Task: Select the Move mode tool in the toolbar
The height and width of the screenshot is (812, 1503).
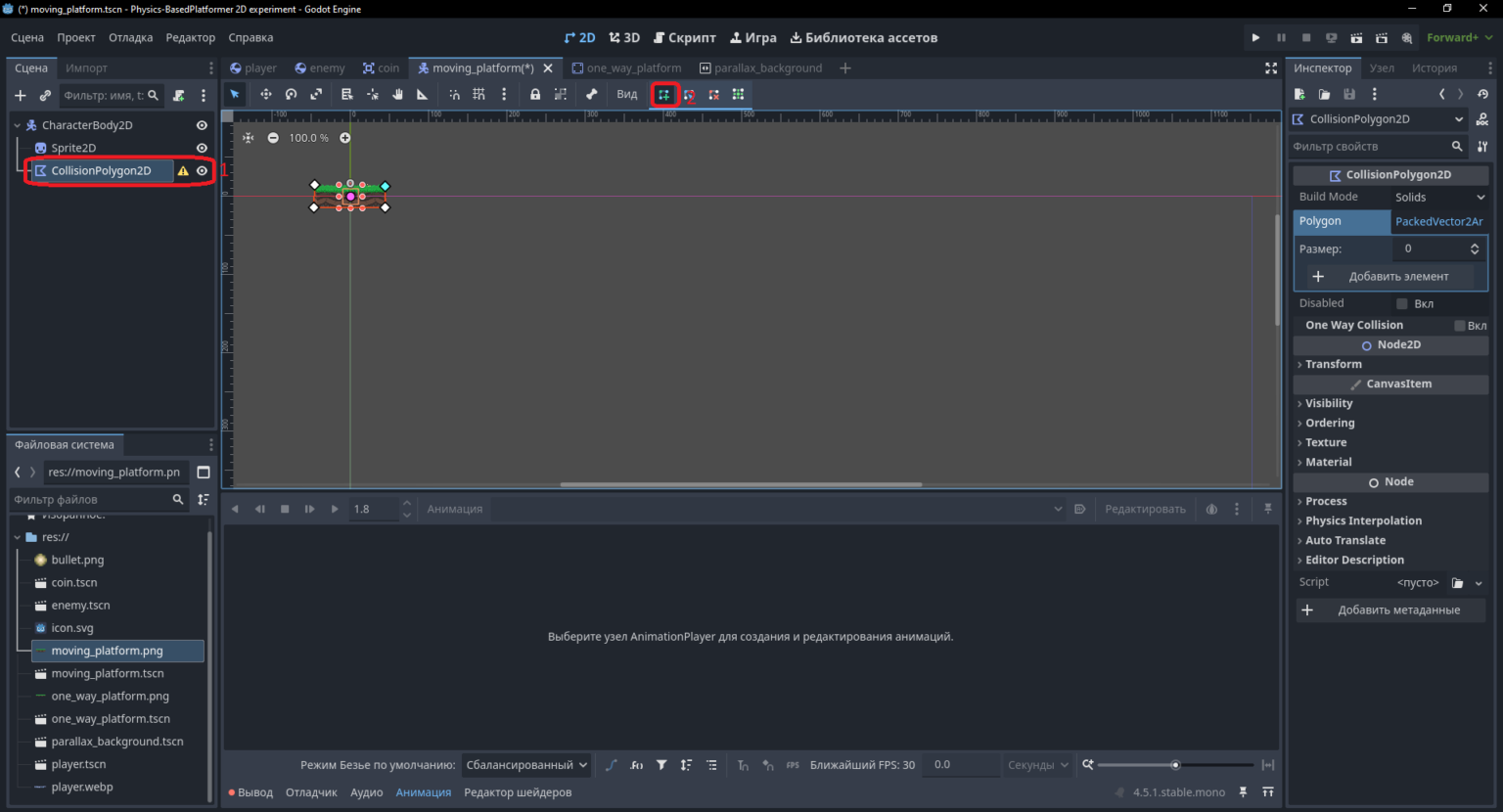Action: (265, 95)
